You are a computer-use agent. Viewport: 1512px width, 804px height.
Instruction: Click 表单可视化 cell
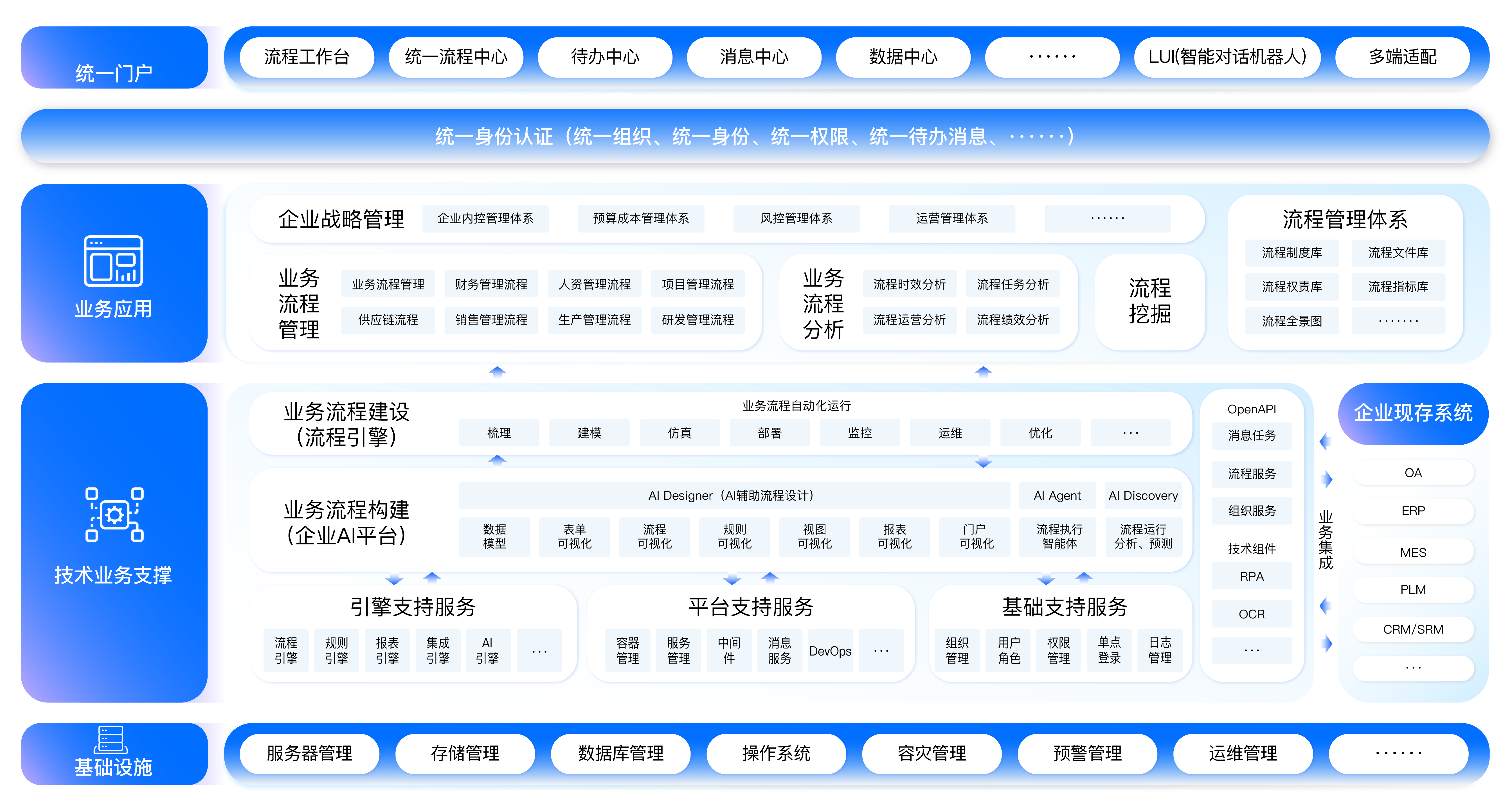tap(575, 536)
